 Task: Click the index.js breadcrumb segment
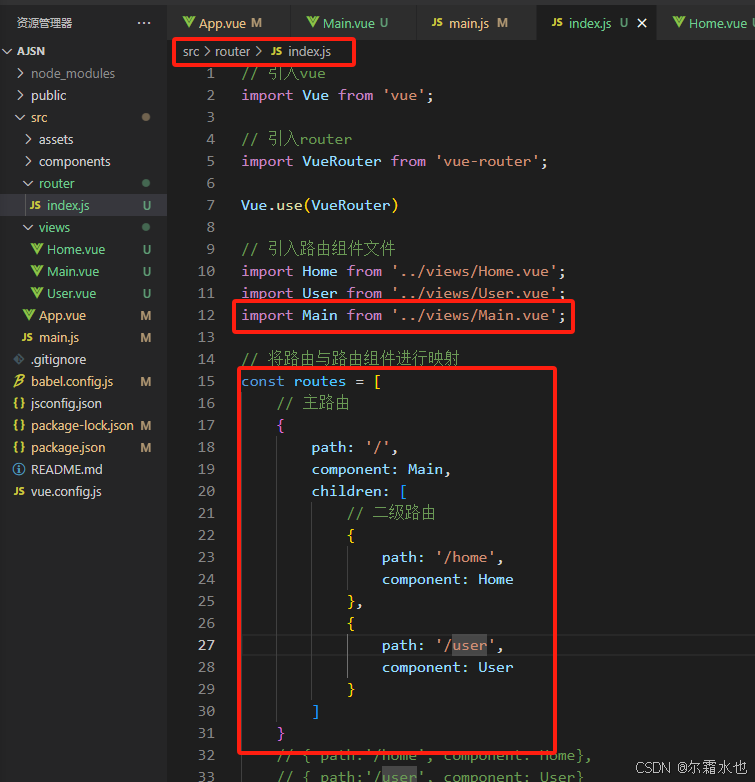point(301,51)
